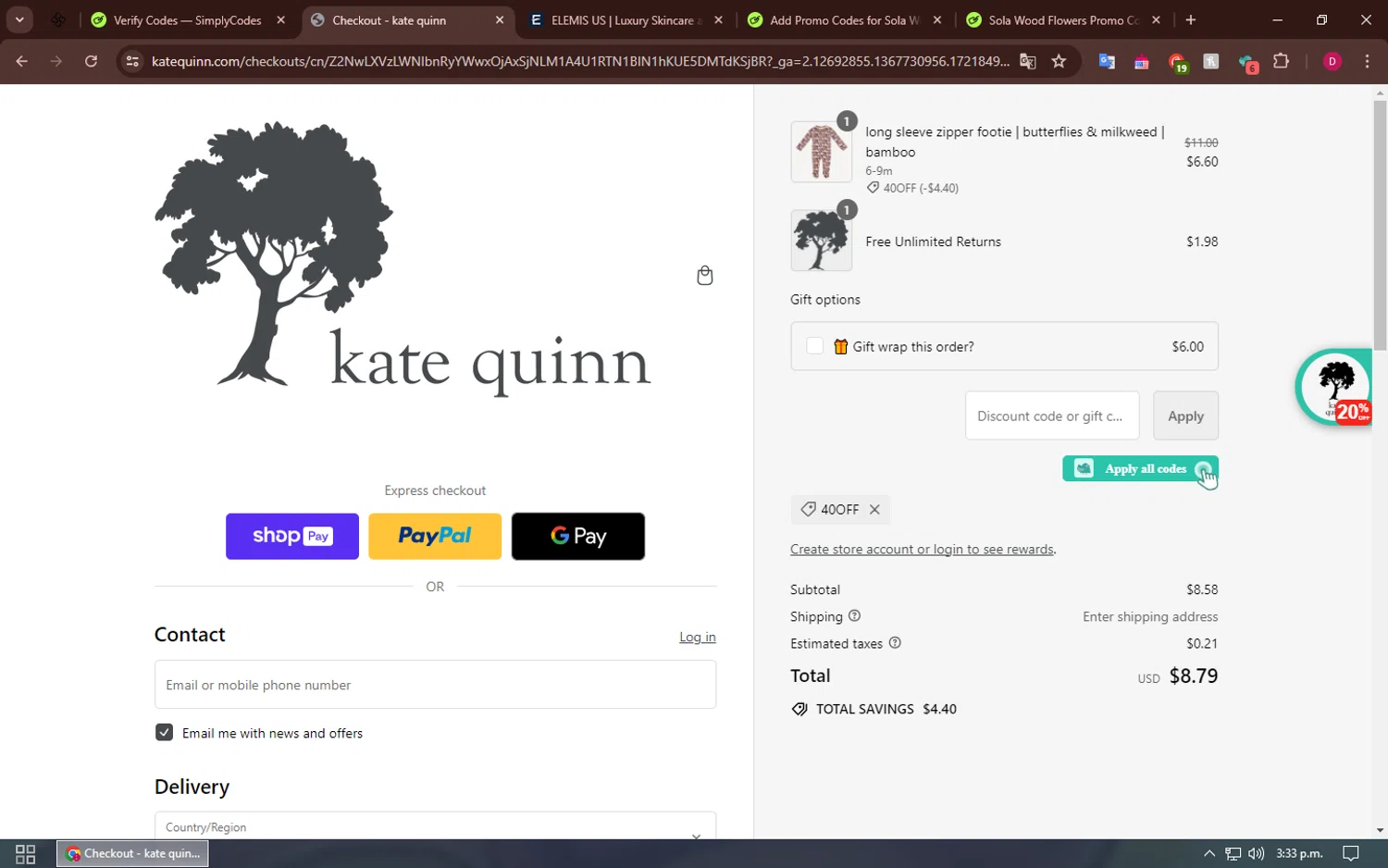Viewport: 1388px width, 868px height.
Task: Switch to Add Promo Codes for Sola tab
Action: (x=844, y=20)
